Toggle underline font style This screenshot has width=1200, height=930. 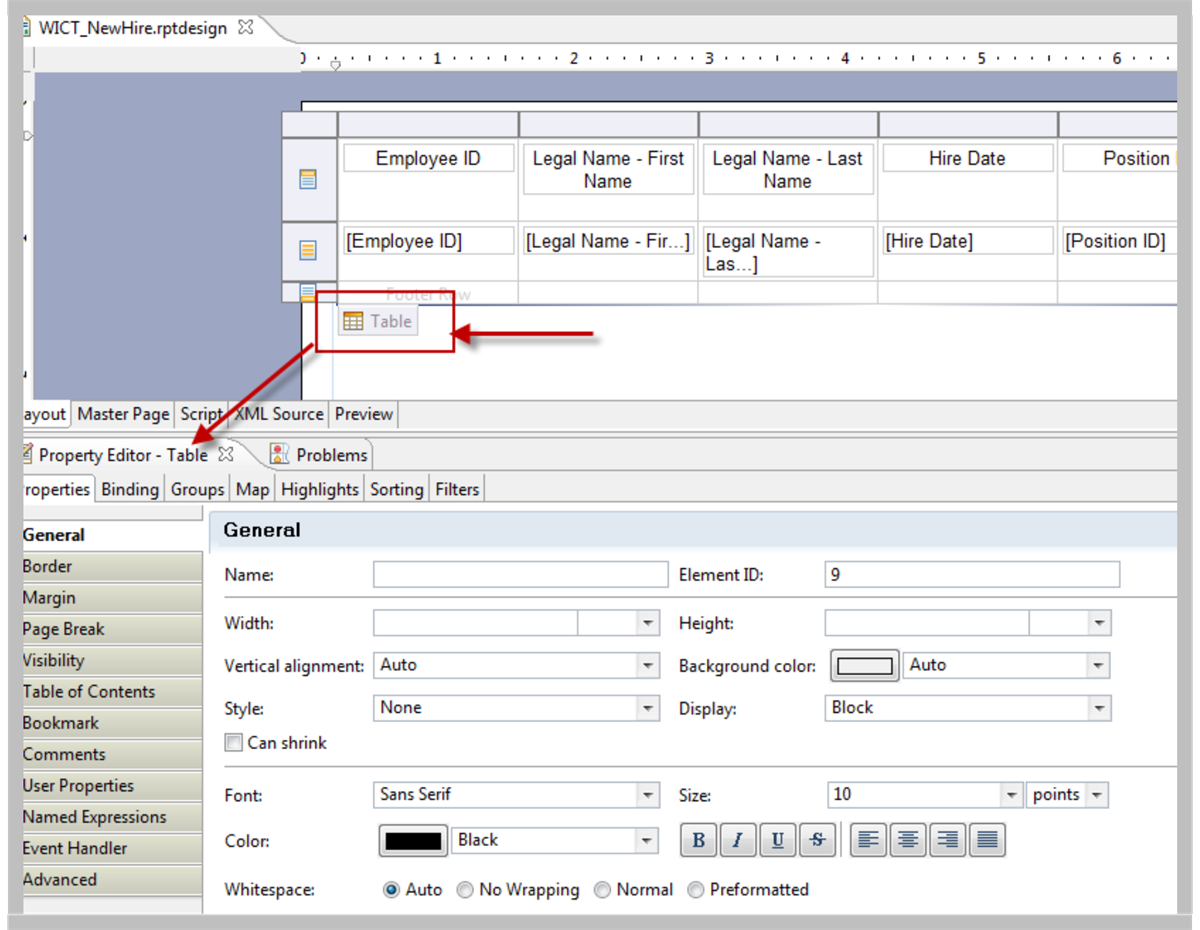point(778,840)
